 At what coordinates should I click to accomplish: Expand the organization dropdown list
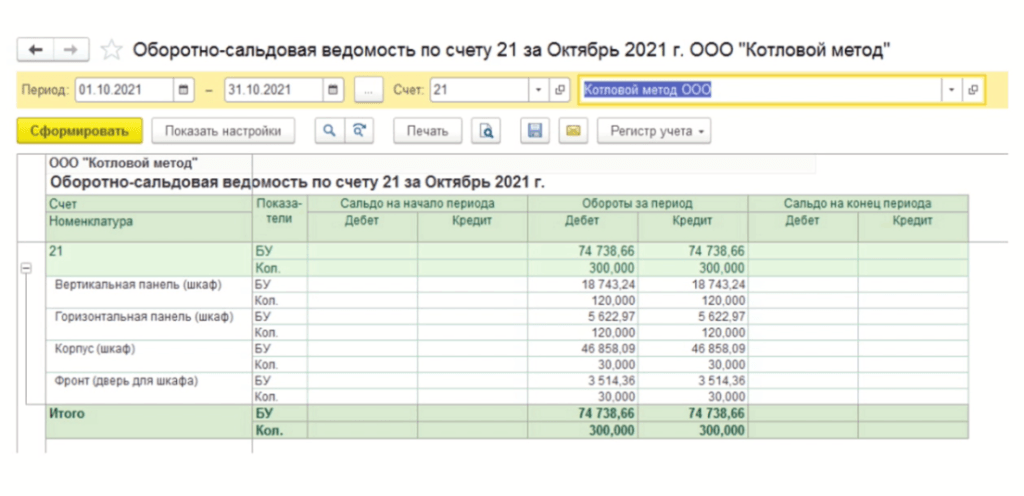(x=950, y=90)
